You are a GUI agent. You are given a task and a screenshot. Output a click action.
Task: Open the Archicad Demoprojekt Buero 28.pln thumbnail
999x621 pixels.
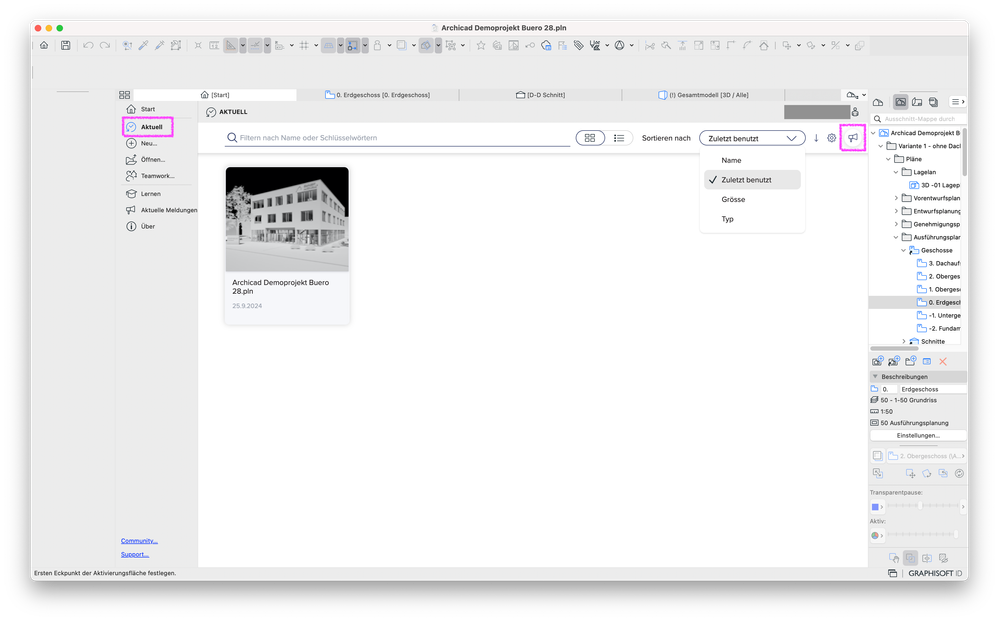click(287, 219)
